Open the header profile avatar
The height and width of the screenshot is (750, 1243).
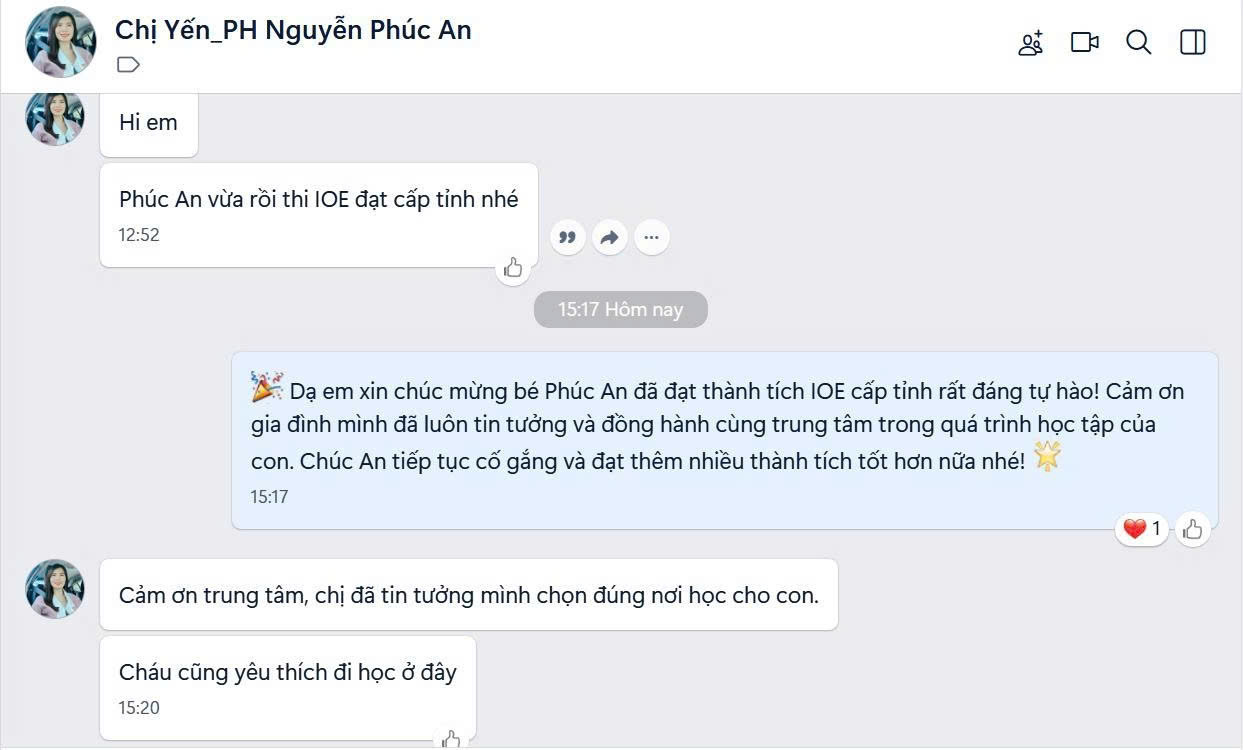click(61, 42)
